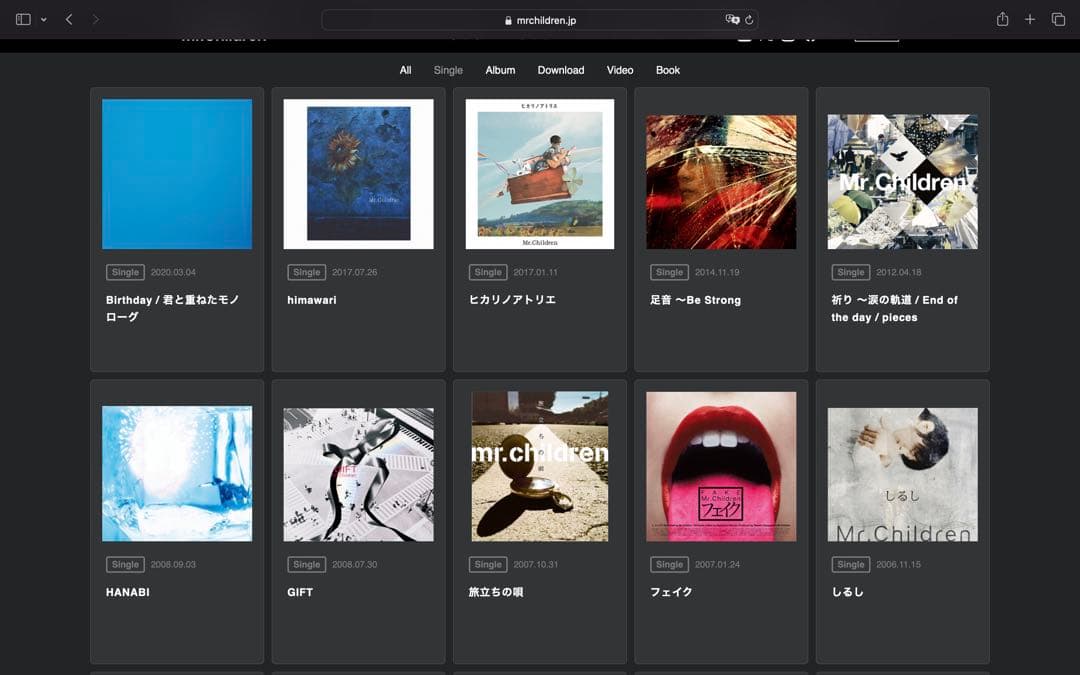The height and width of the screenshot is (675, 1080).
Task: Go back to the previous page
Action: [x=69, y=19]
